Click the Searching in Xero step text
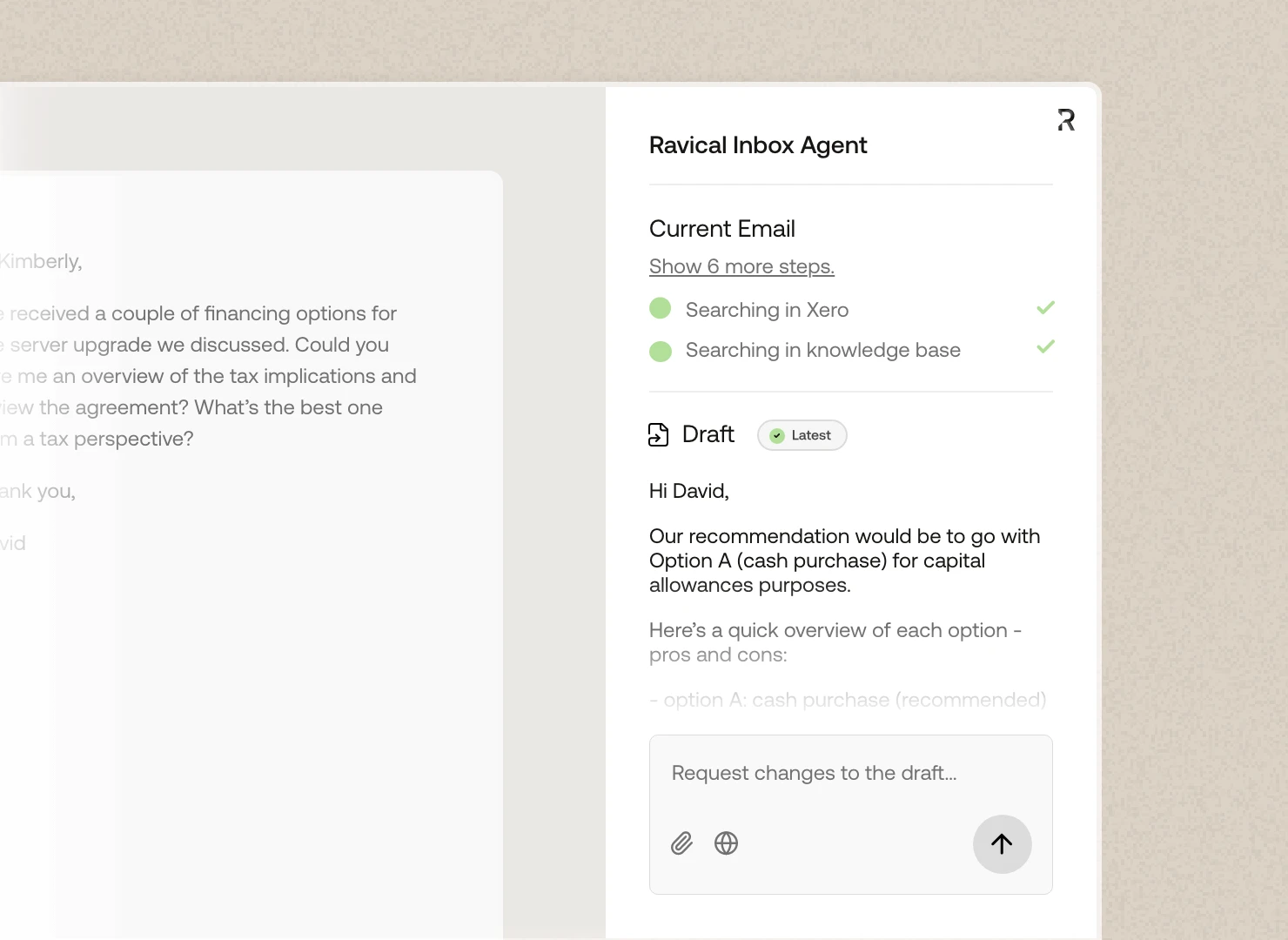The width and height of the screenshot is (1288, 940). pyautogui.click(x=767, y=310)
